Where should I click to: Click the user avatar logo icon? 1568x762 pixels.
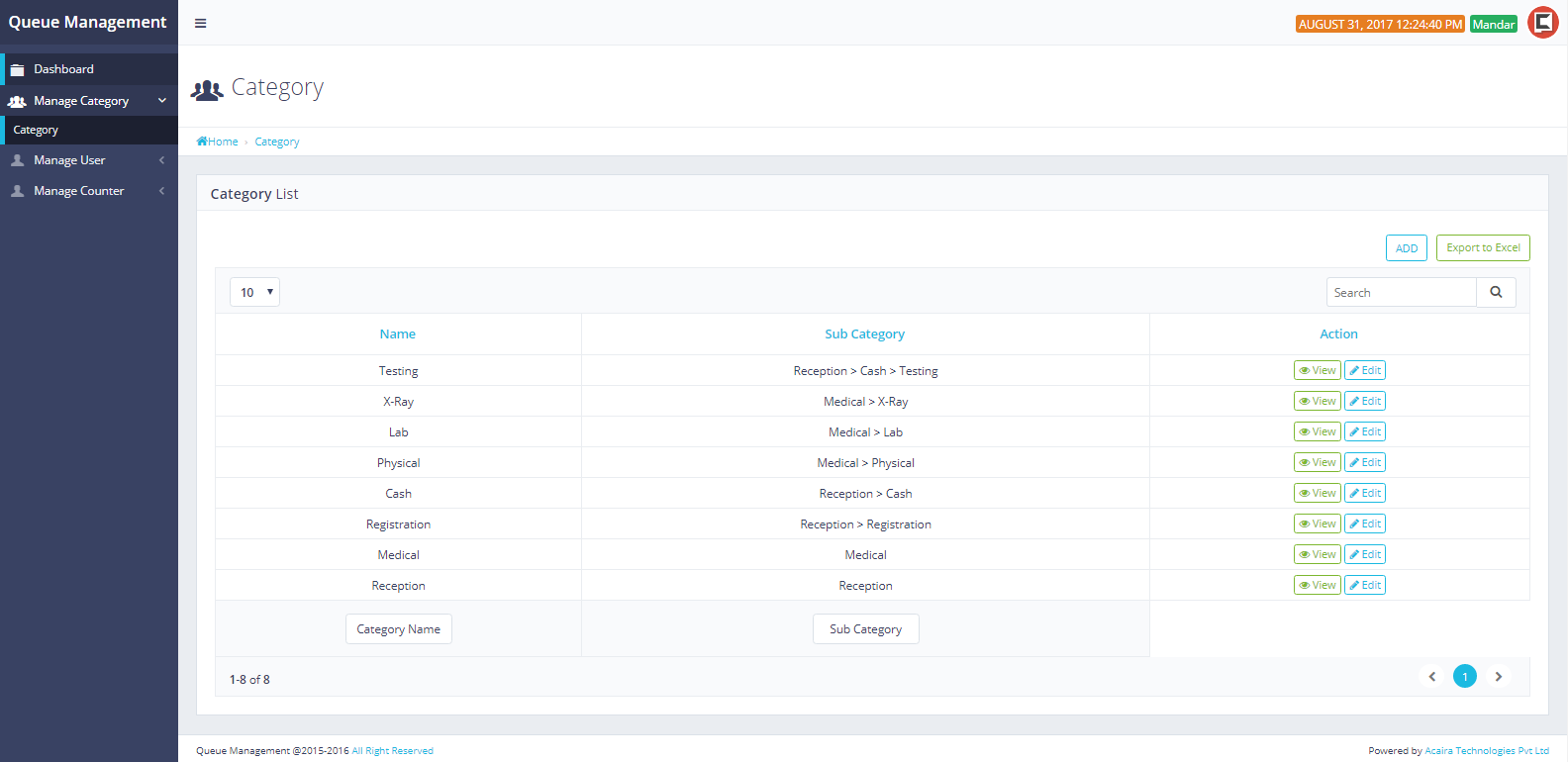[1542, 23]
